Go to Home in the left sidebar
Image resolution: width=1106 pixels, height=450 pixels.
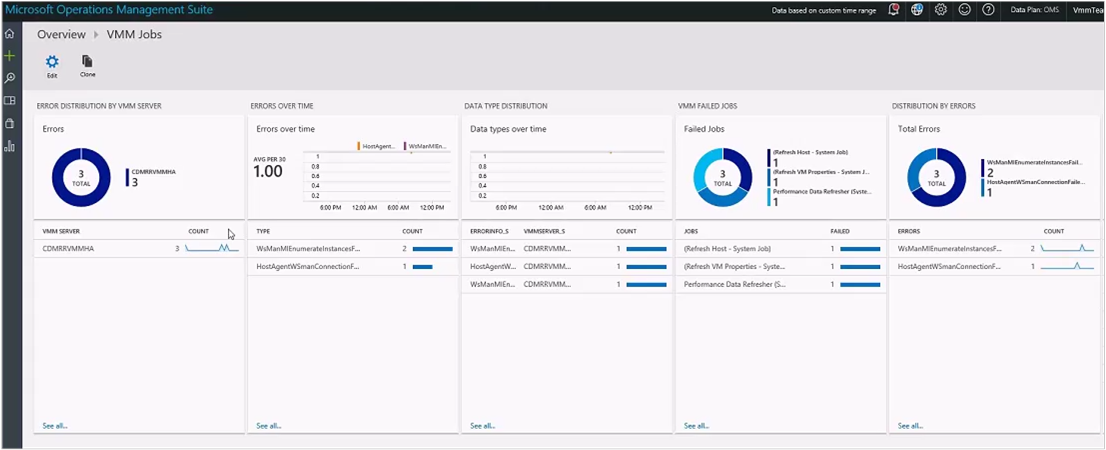coord(9,33)
